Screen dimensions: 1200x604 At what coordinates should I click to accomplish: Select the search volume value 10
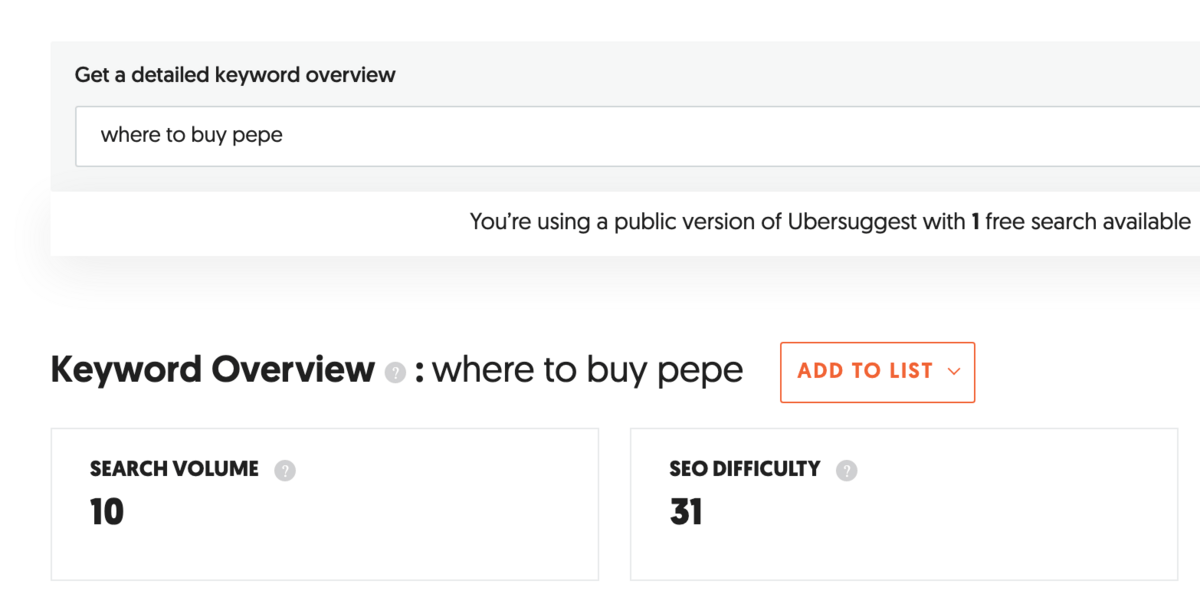(106, 512)
